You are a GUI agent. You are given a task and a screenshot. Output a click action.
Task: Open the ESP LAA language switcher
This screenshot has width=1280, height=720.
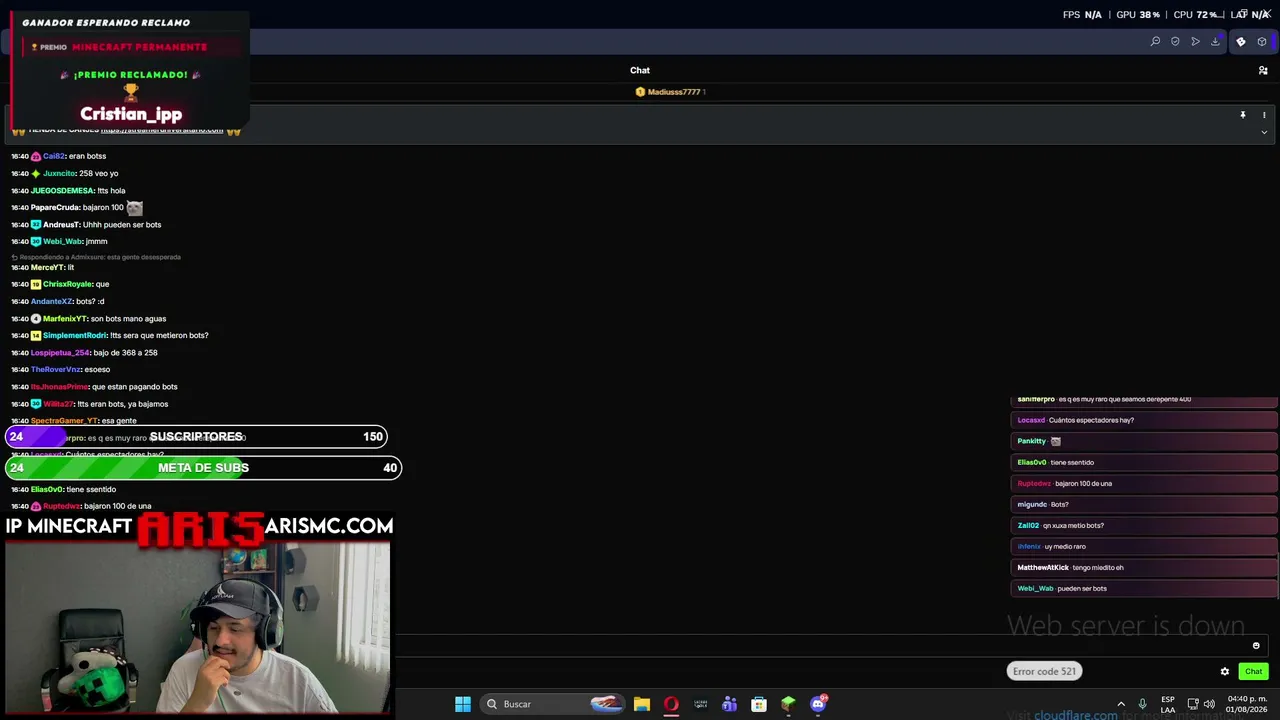pyautogui.click(x=1168, y=704)
